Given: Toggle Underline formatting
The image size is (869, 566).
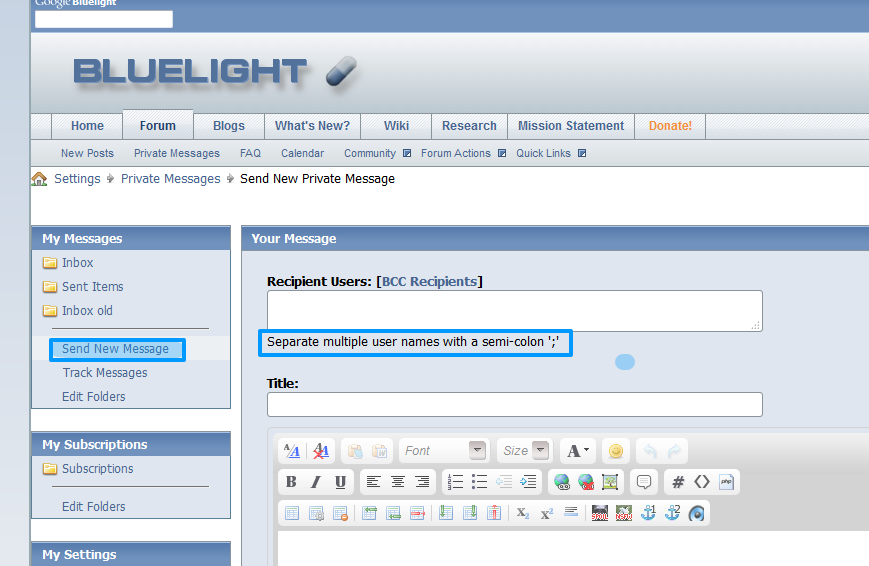Looking at the screenshot, I should [x=340, y=482].
